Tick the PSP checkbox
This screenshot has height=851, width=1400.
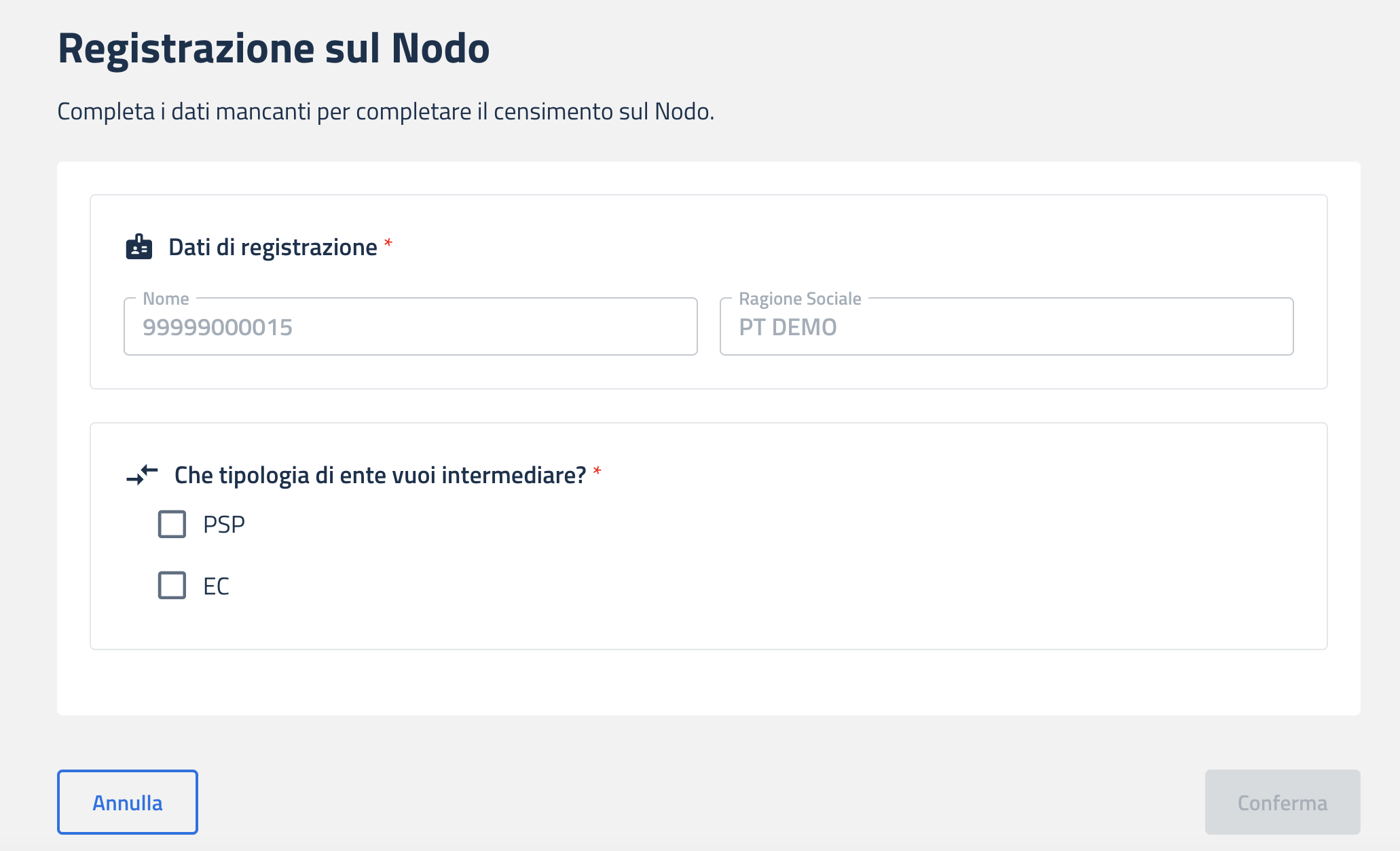coord(172,525)
